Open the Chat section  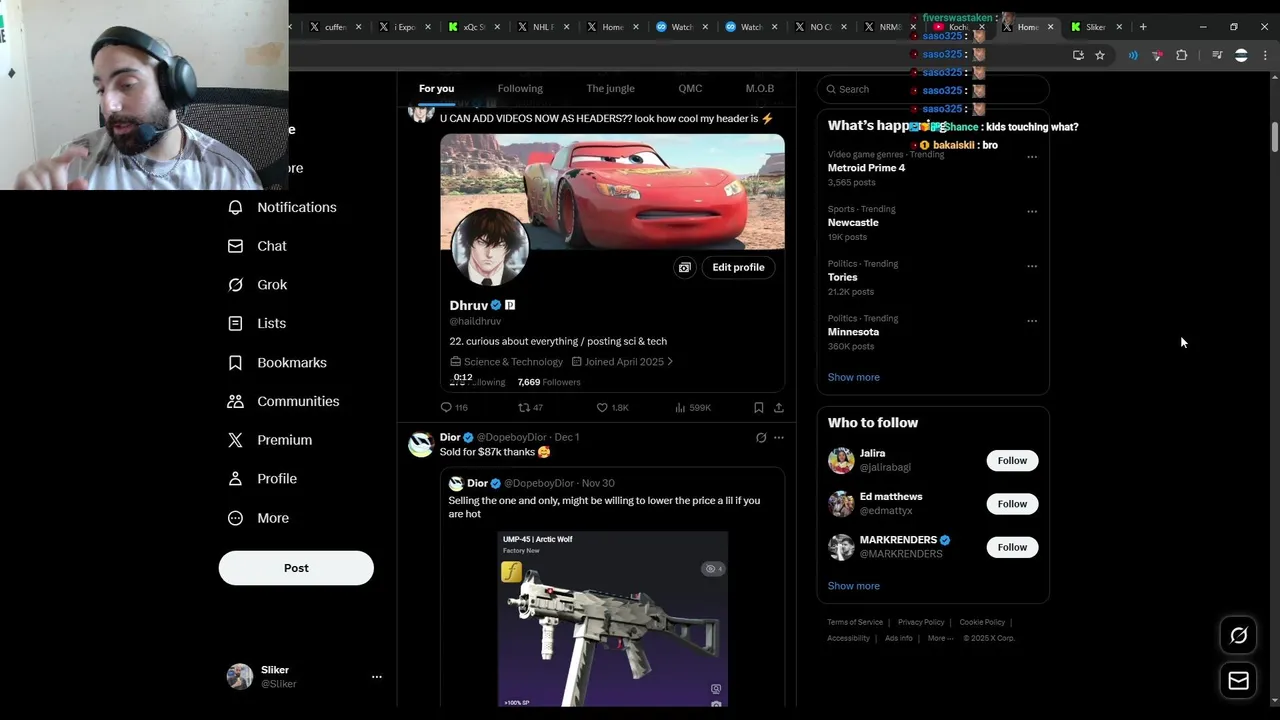[x=257, y=246]
